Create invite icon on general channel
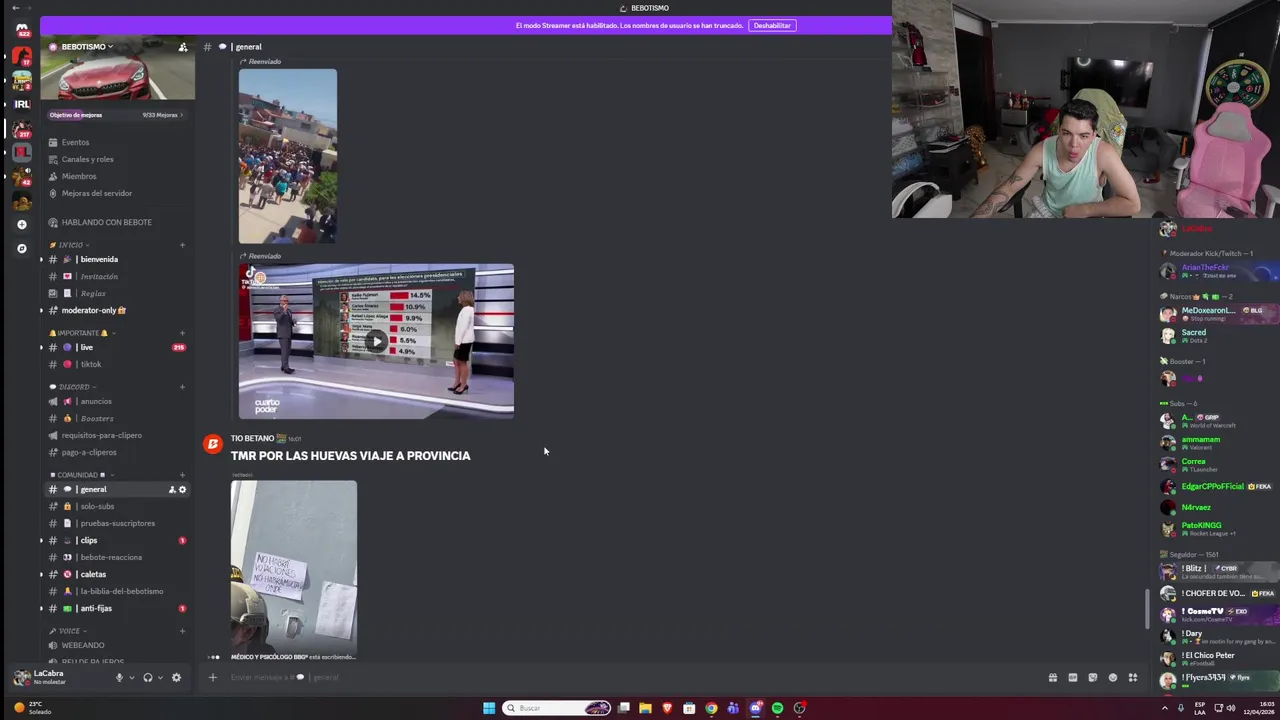This screenshot has width=1280, height=720. (x=171, y=489)
